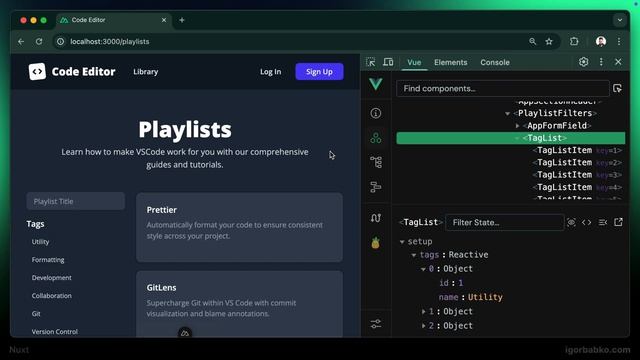640x360 pixels.
Task: Click the Sign Up button
Action: (319, 72)
